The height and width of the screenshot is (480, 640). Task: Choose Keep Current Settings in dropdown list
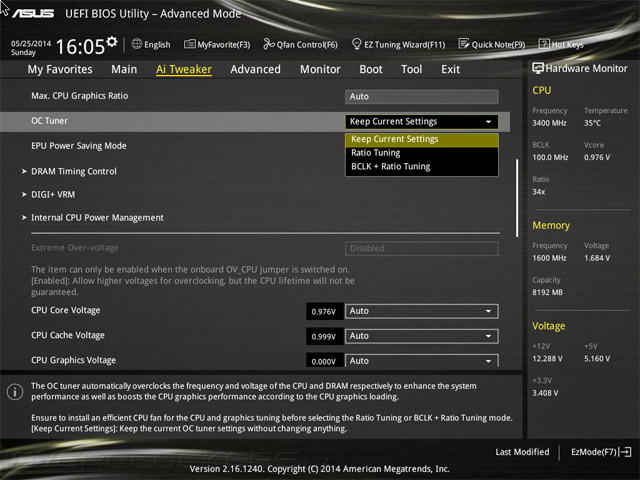tap(422, 139)
